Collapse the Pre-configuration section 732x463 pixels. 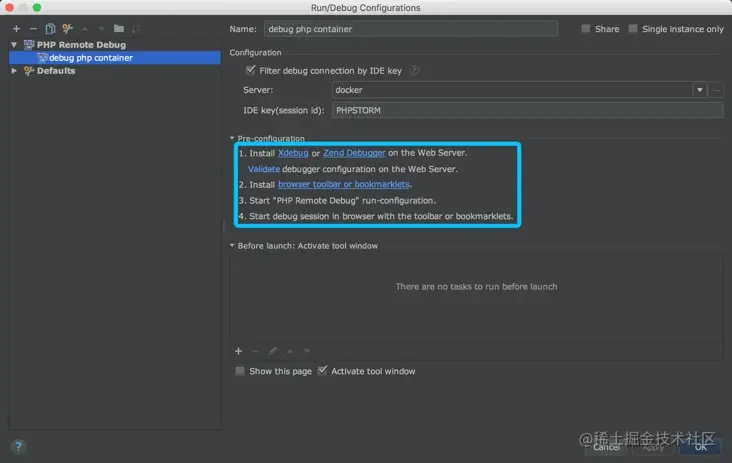232,139
